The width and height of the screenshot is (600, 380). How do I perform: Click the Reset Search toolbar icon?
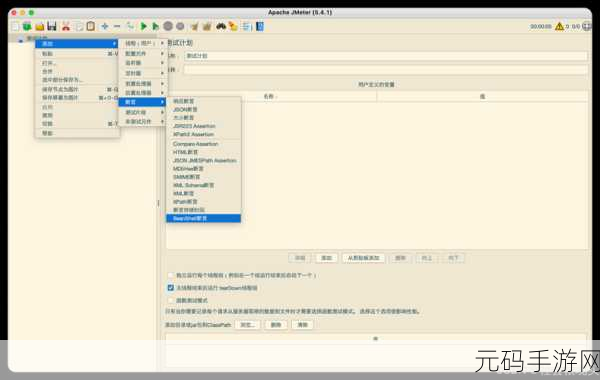point(233,26)
